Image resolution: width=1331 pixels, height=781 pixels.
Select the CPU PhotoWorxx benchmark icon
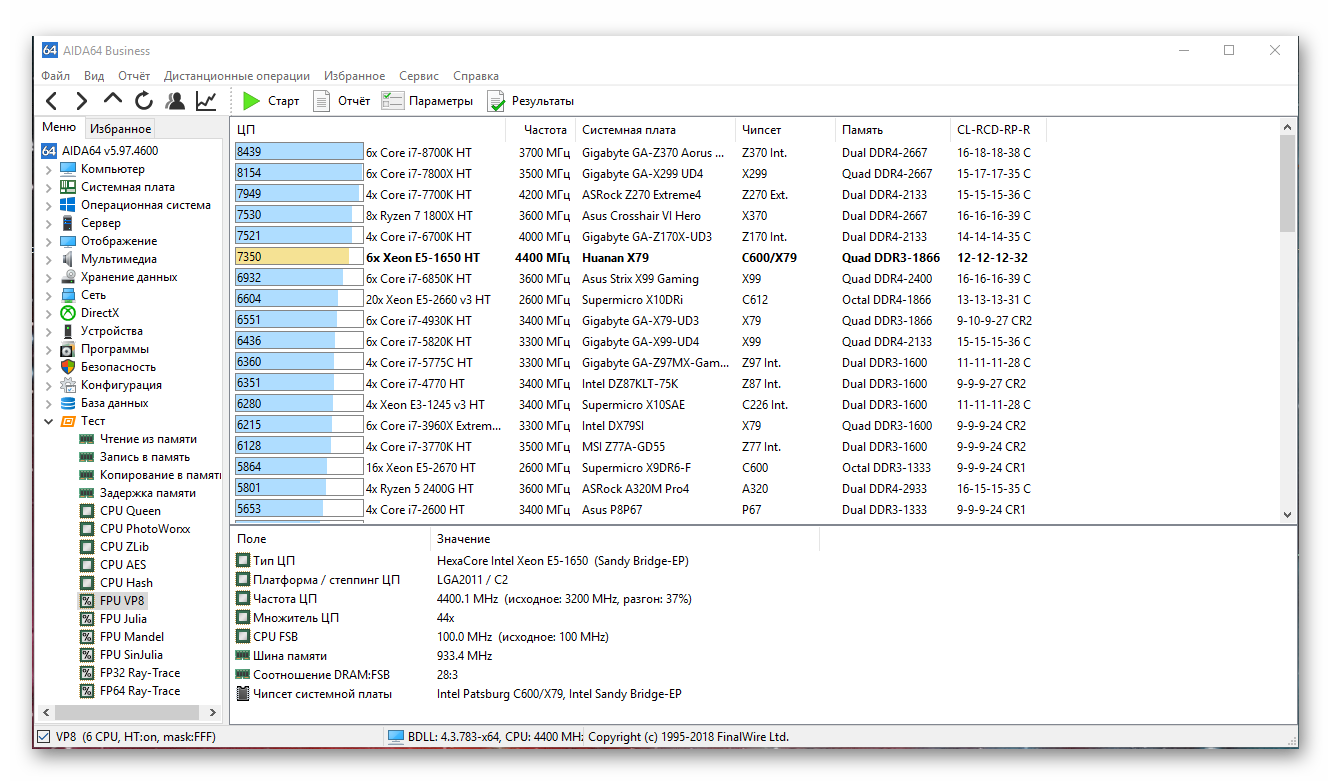tap(87, 529)
